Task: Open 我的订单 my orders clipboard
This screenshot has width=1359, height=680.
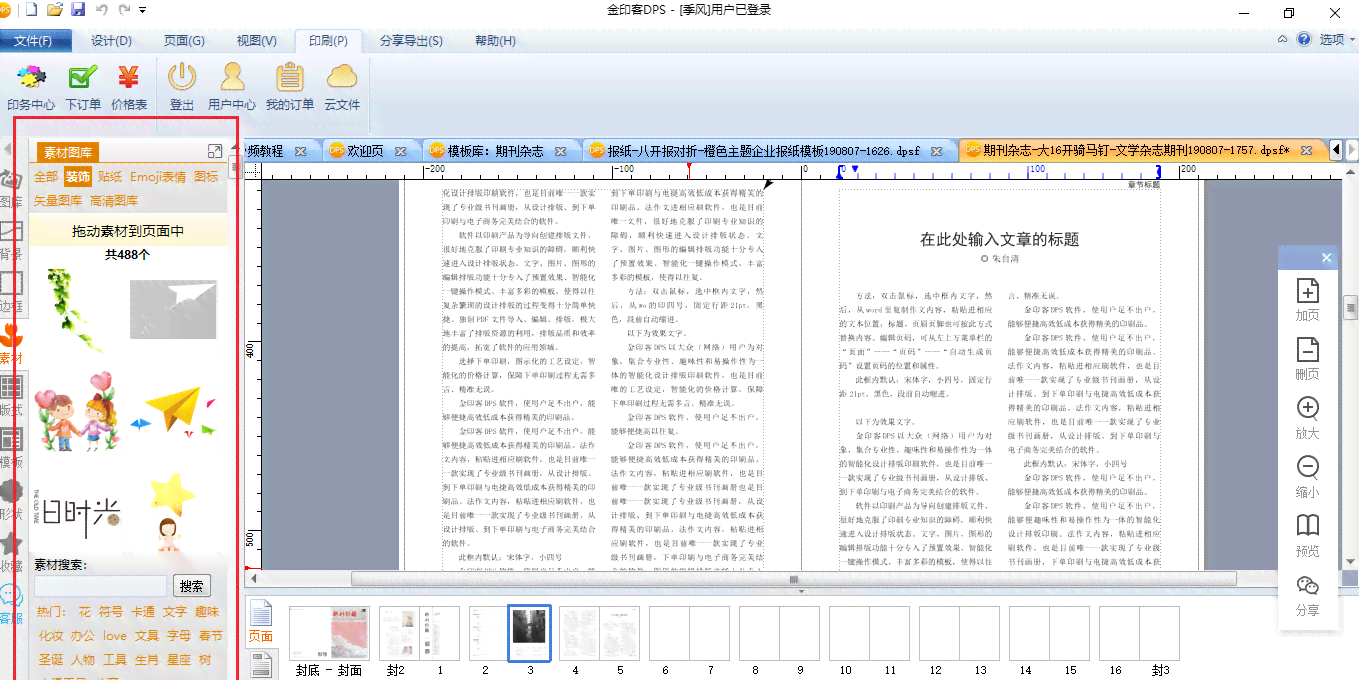Action: tap(290, 87)
